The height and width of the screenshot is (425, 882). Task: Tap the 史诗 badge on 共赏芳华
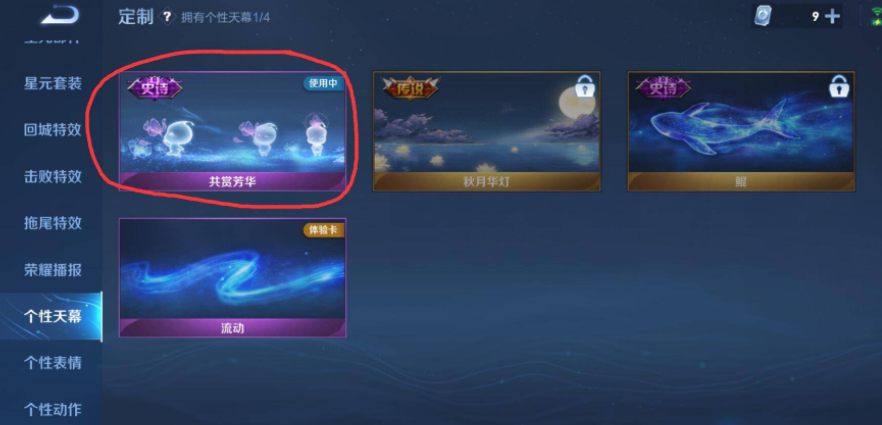(155, 88)
